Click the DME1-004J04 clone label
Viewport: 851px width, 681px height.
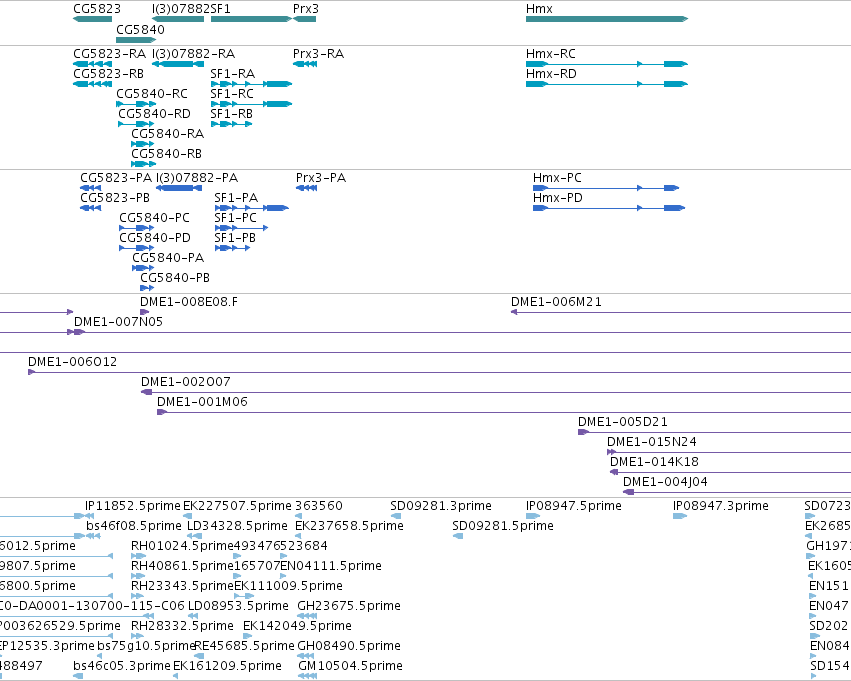tap(665, 483)
